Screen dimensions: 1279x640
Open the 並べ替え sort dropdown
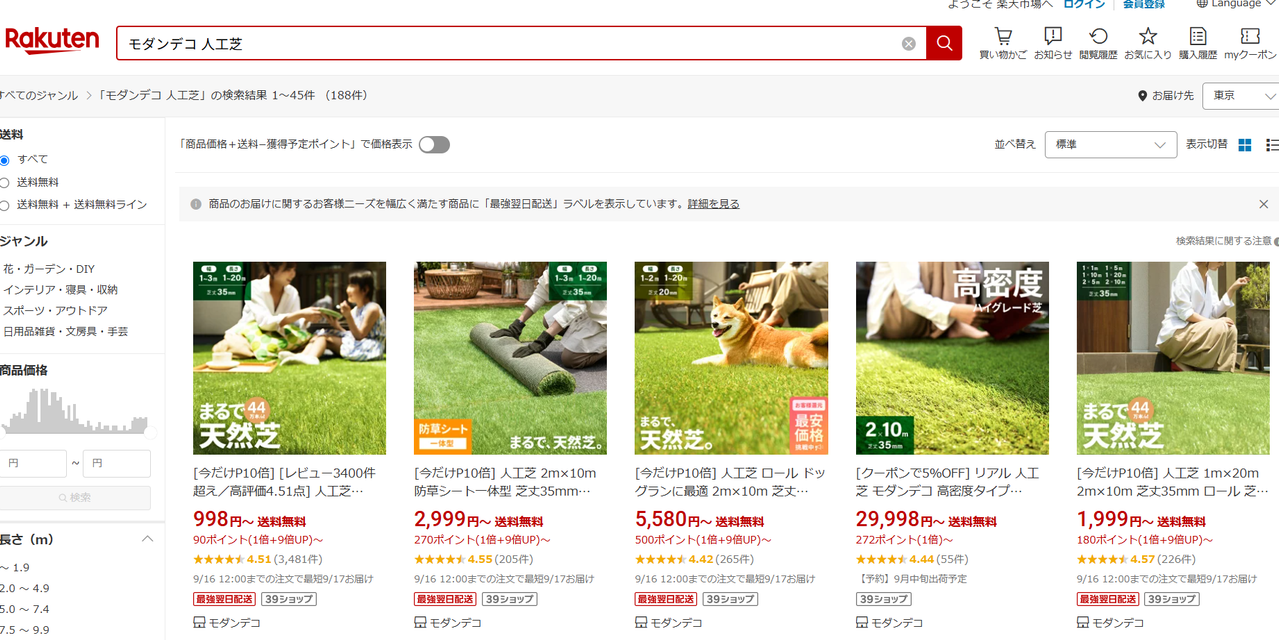point(1111,145)
